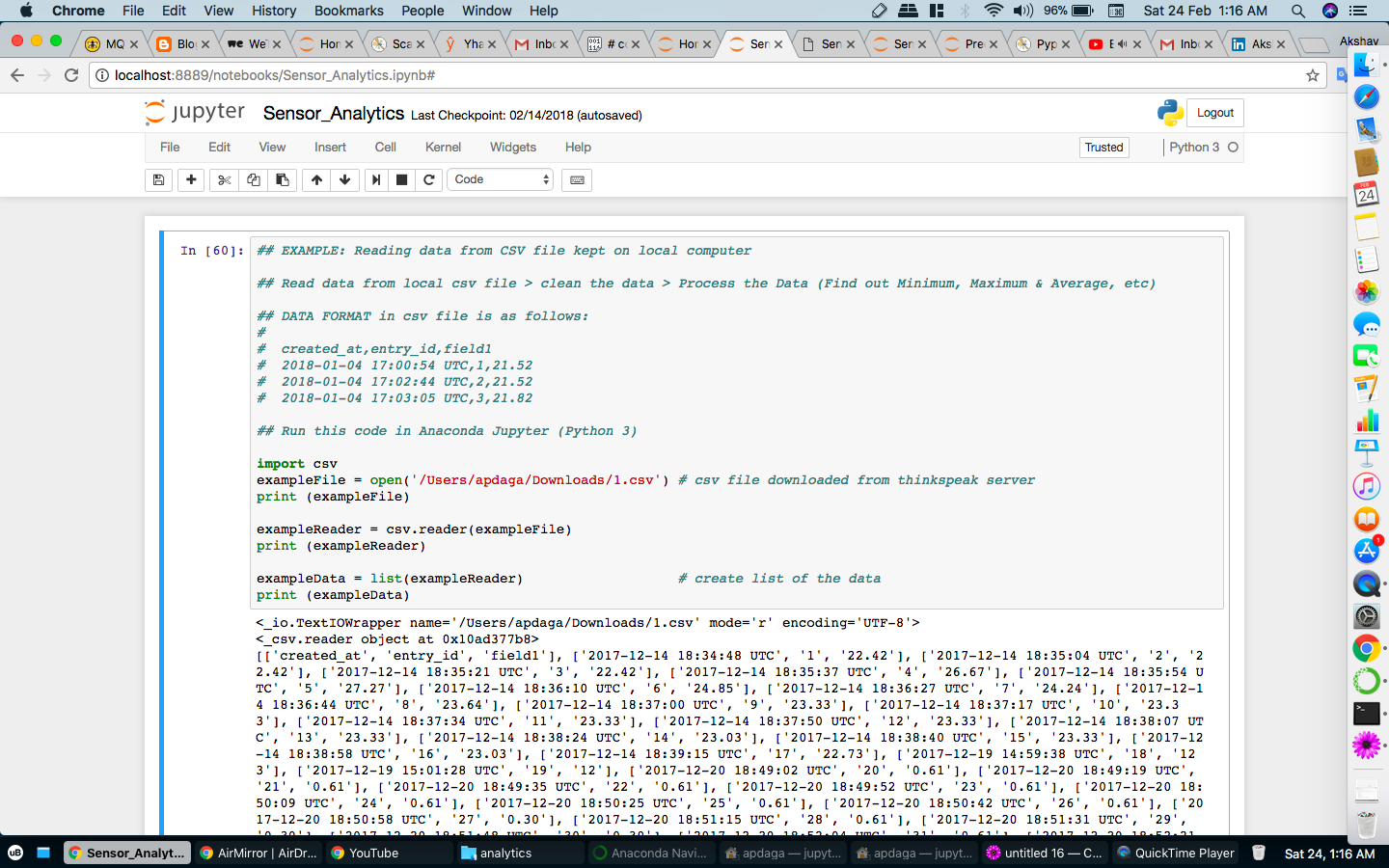Viewport: 1389px width, 868px height.
Task: Paste cell below
Action: [x=282, y=179]
